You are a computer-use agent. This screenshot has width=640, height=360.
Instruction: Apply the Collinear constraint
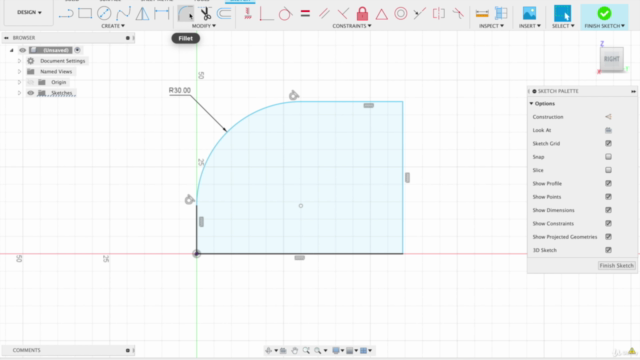tap(419, 13)
